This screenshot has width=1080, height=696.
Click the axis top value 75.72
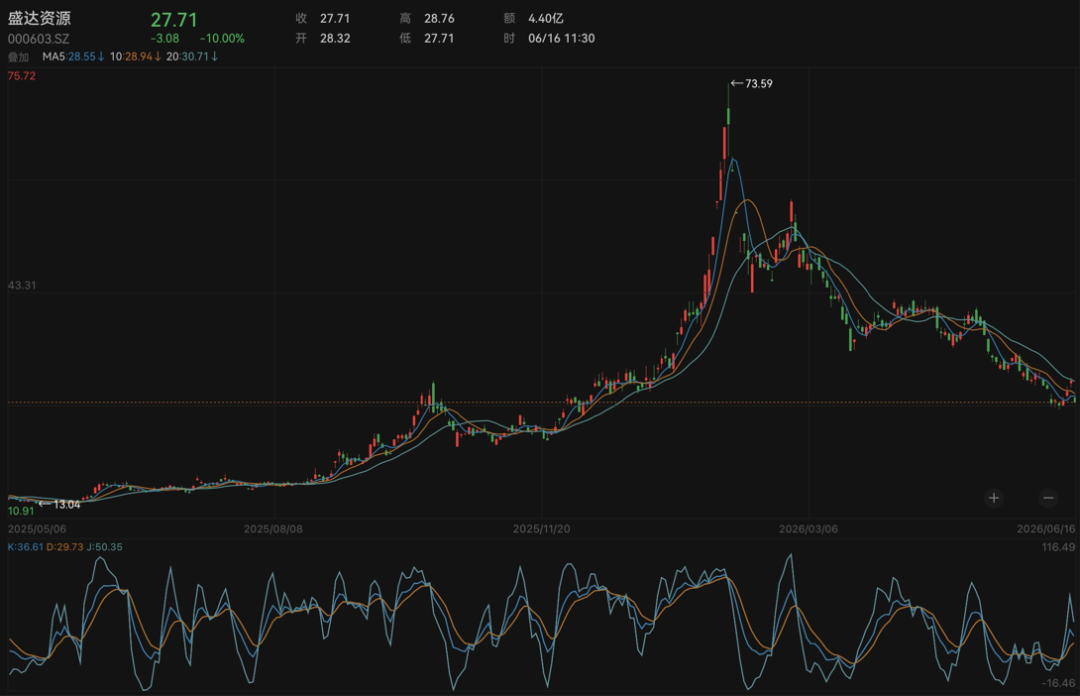21,76
